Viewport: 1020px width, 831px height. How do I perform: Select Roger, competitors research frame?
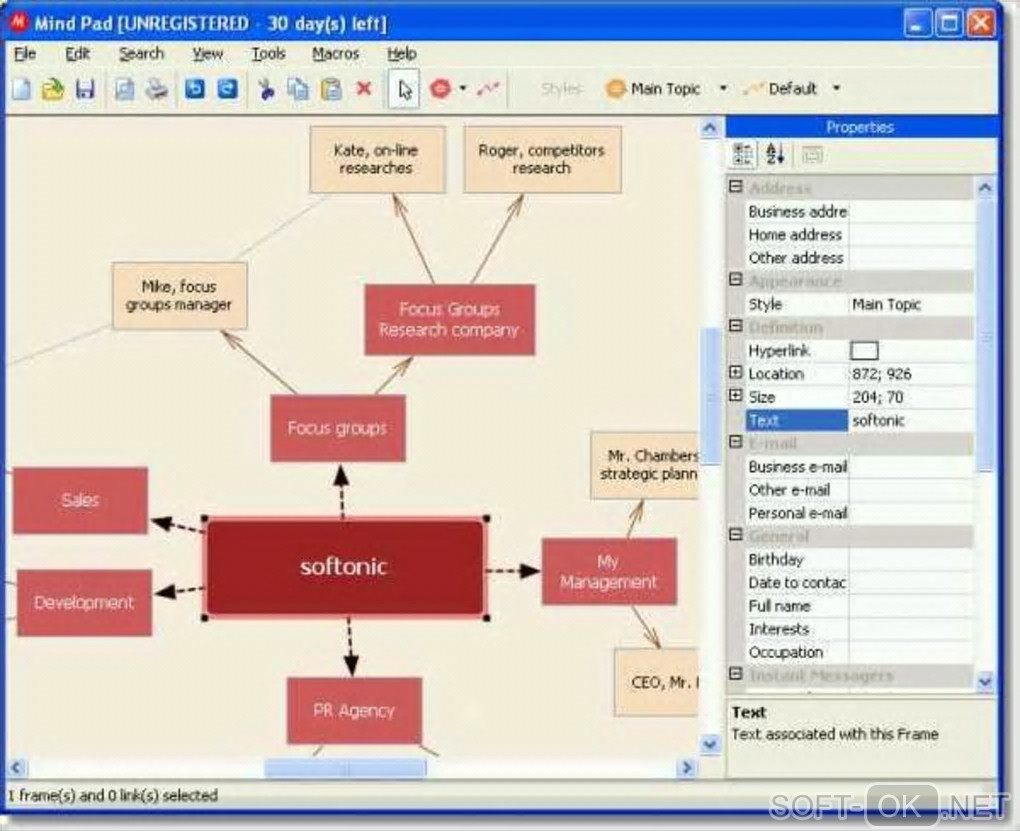(542, 159)
